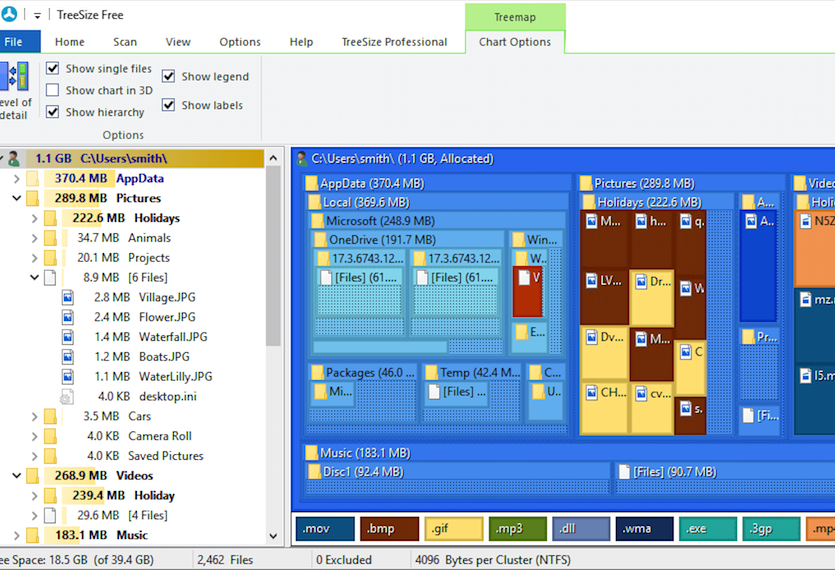Click the [4 Files] document icon

(x=50, y=516)
